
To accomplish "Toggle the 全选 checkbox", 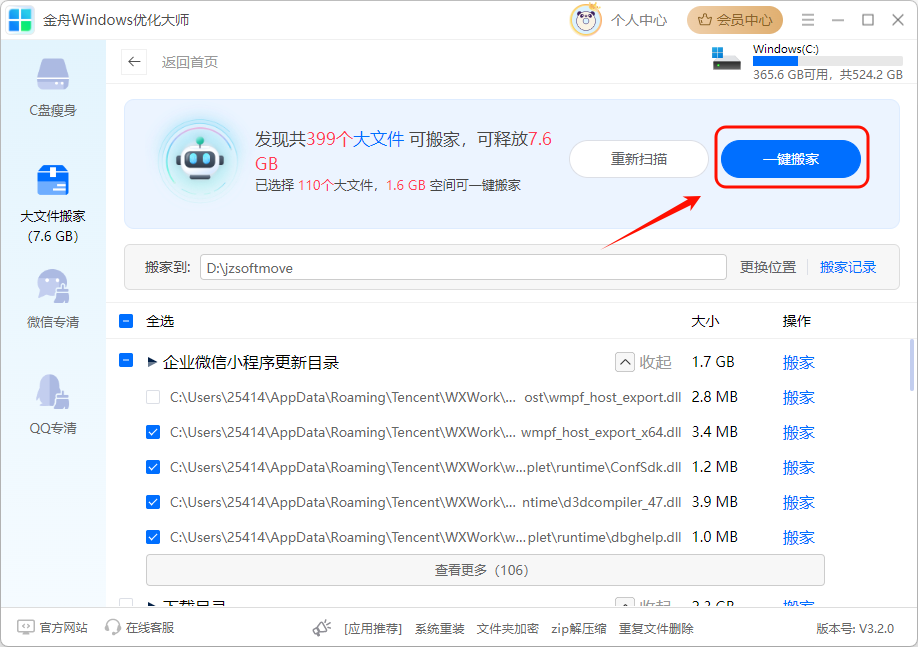I will pyautogui.click(x=126, y=321).
